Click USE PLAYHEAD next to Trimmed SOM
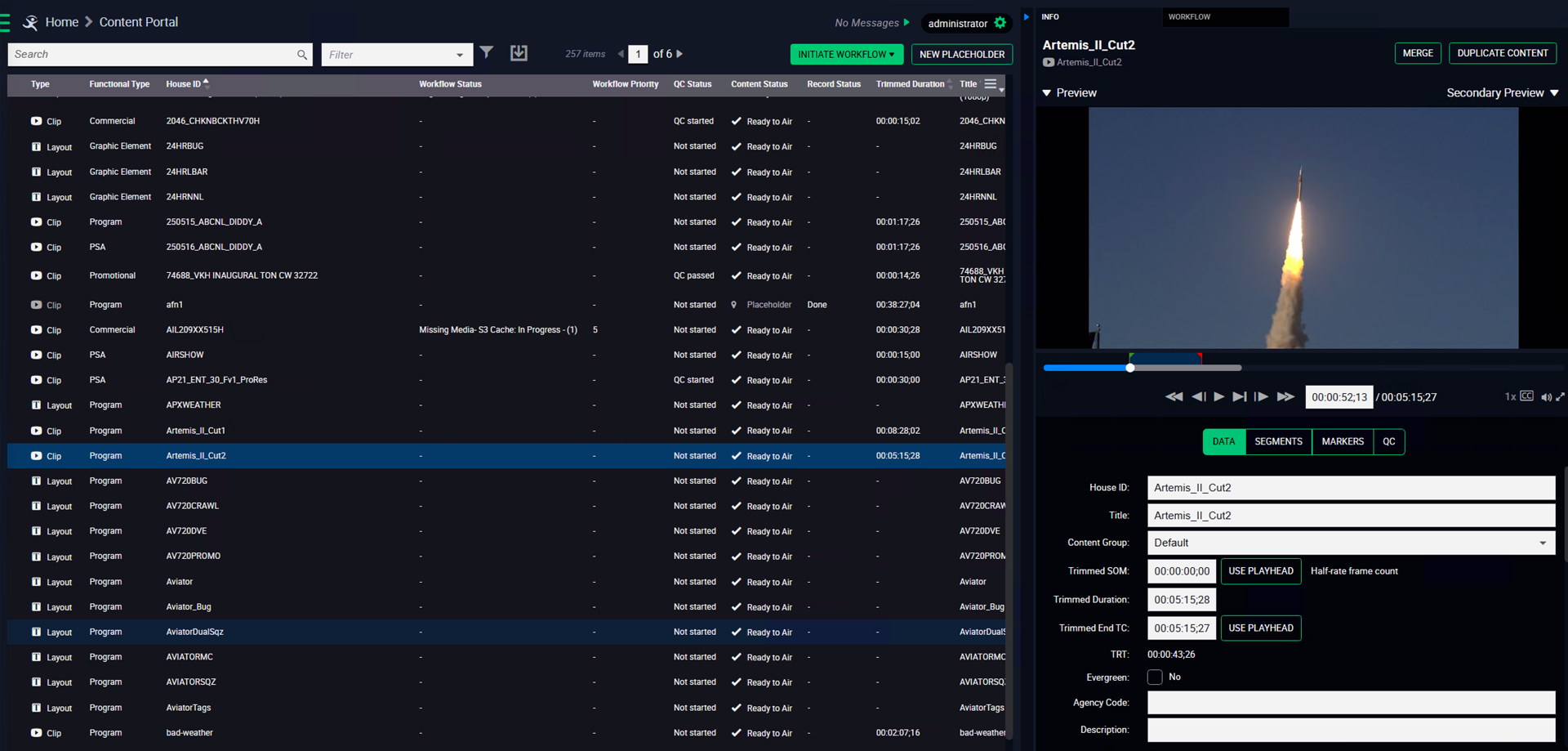This screenshot has width=1568, height=751. tap(1261, 571)
